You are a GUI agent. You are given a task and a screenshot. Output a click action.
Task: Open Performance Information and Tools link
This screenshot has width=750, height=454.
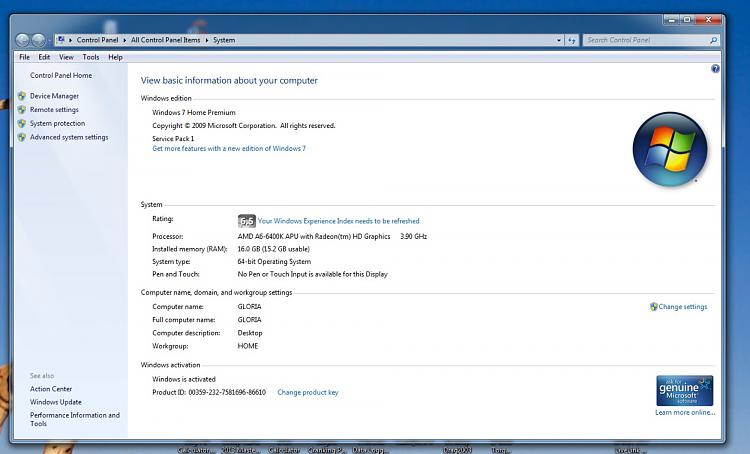75,419
